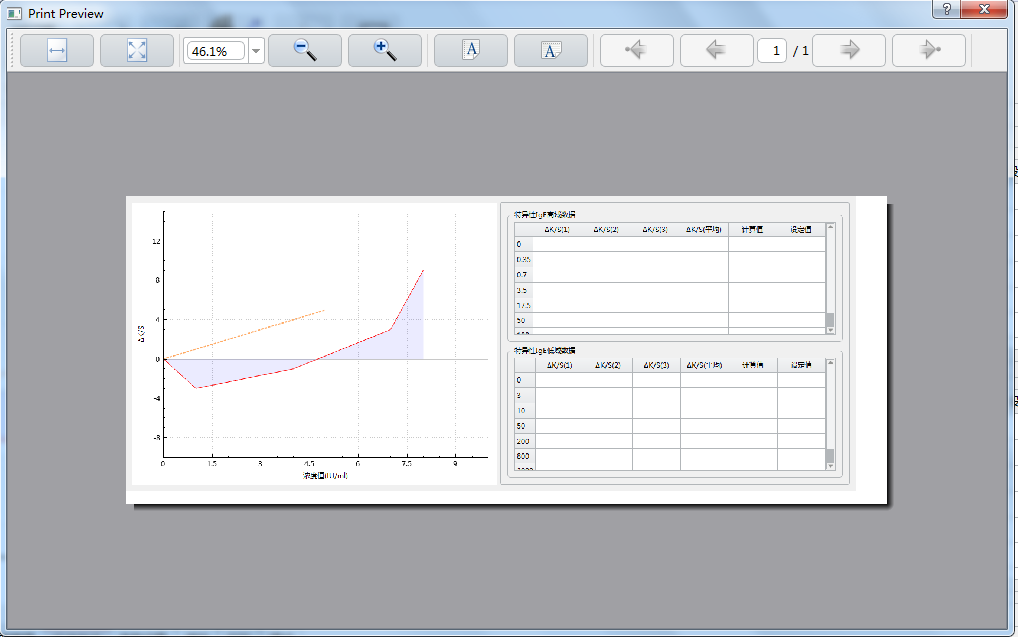This screenshot has width=1018, height=637.
Task: Open the zoom percentage dropdown arrow
Action: 256,51
